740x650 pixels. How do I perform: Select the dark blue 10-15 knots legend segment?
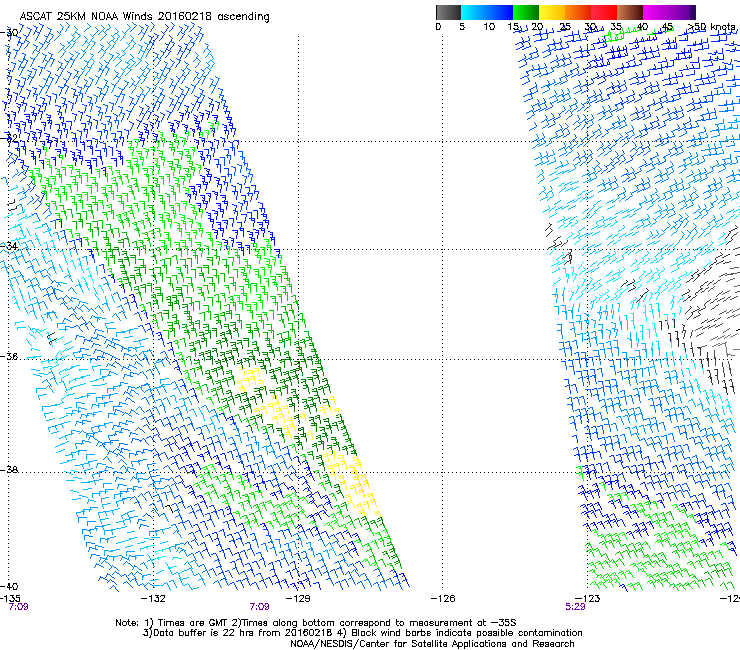point(500,12)
